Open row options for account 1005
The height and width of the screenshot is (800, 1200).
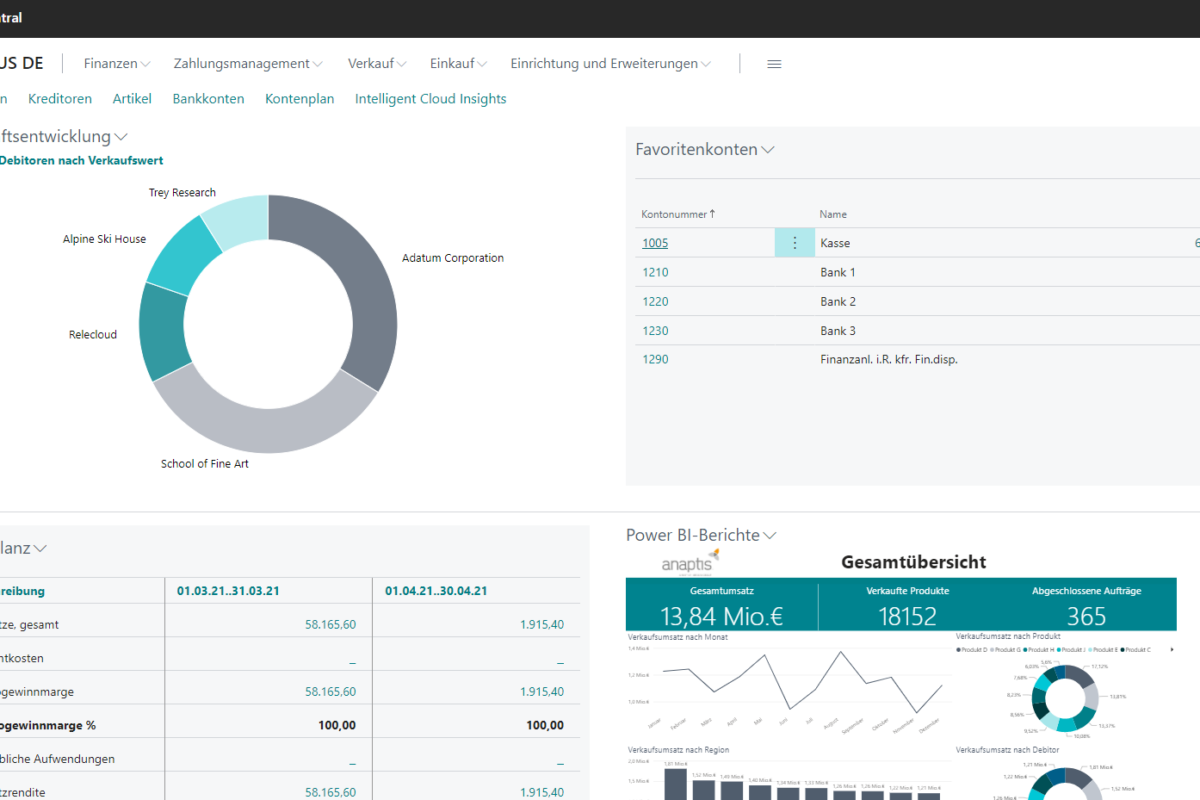point(795,242)
